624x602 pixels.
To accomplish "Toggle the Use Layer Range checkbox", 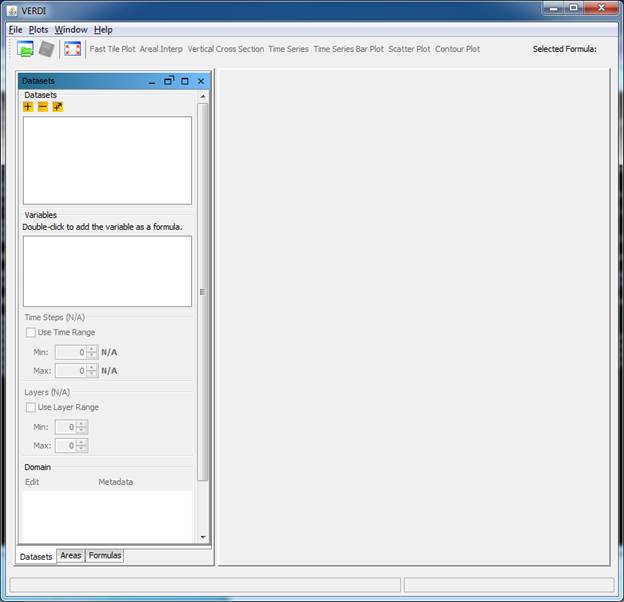I will pos(31,407).
